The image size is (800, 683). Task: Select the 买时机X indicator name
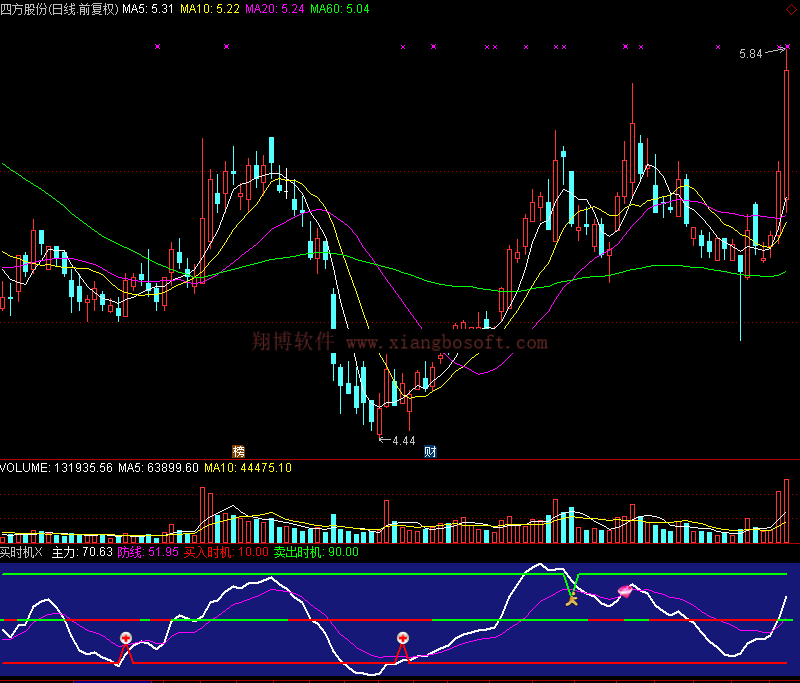[21, 551]
